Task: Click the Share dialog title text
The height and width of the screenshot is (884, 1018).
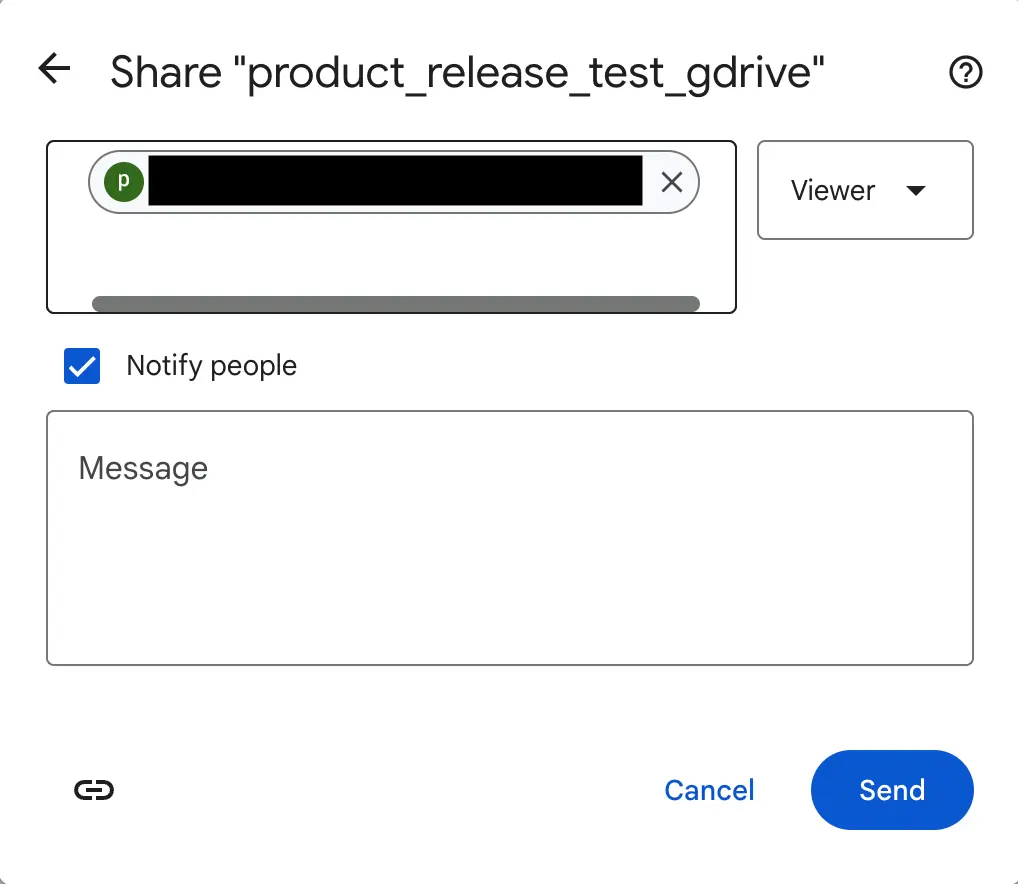Action: [x=468, y=72]
